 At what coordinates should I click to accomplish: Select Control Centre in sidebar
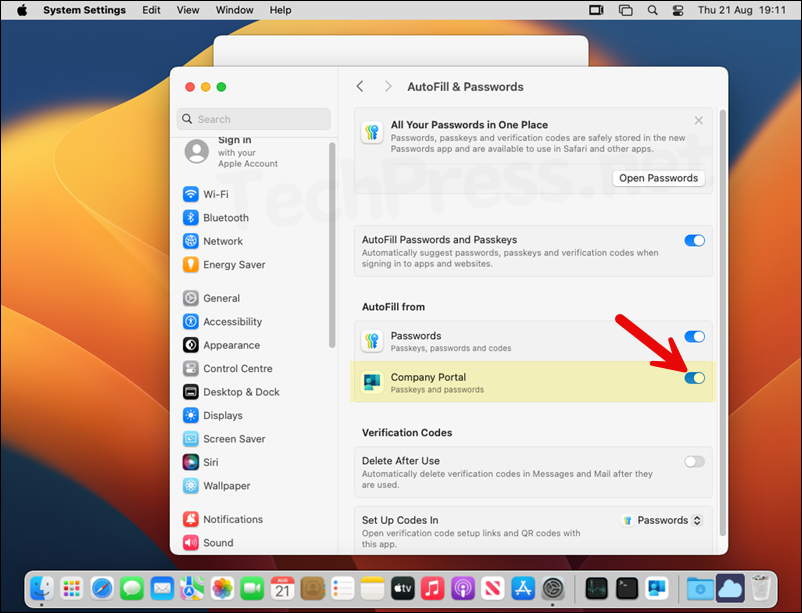point(228,368)
